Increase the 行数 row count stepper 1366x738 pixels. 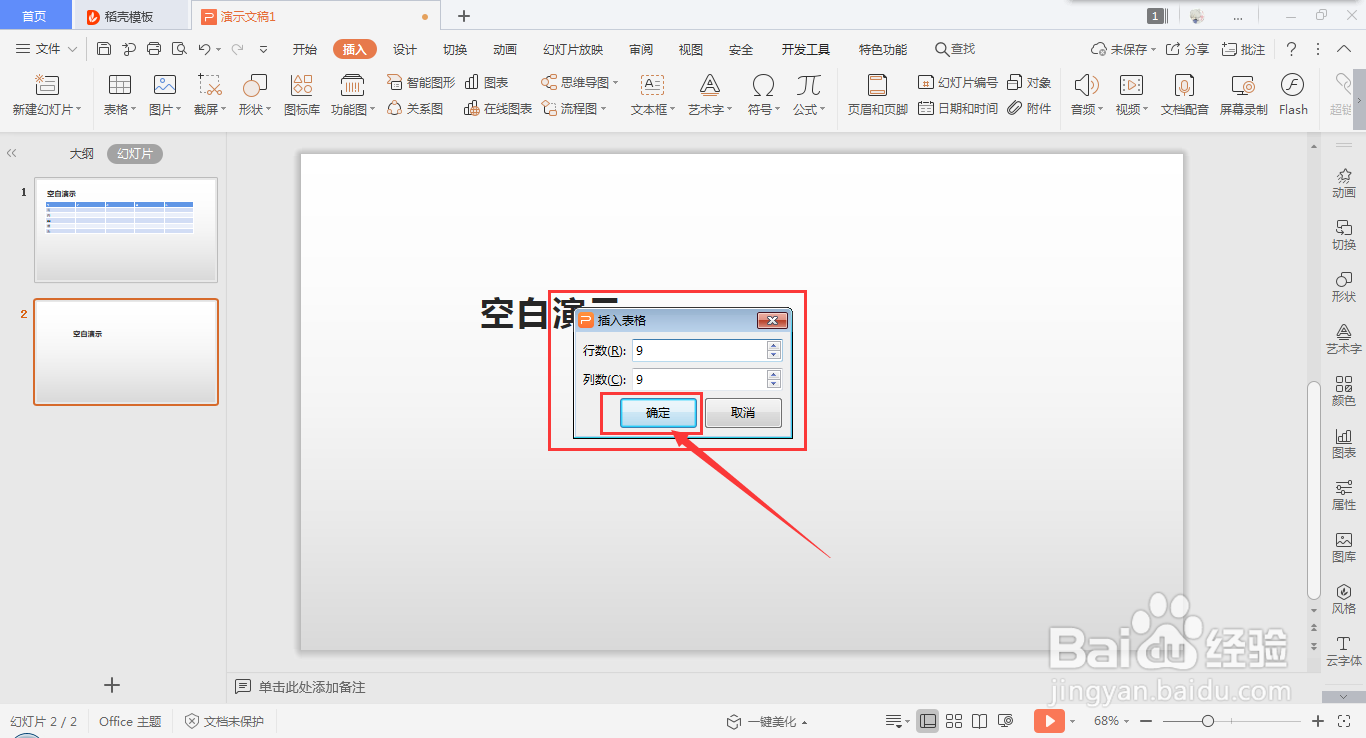[x=773, y=346]
